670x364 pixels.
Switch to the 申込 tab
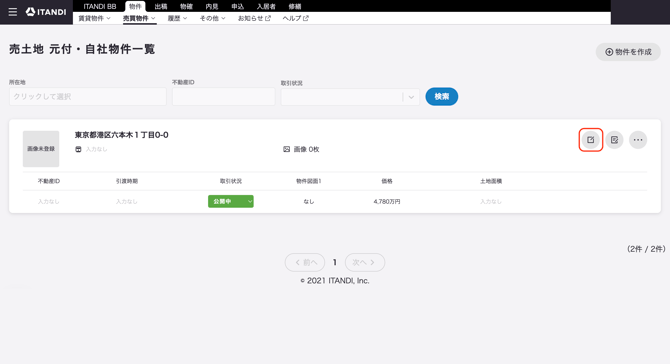tap(237, 6)
